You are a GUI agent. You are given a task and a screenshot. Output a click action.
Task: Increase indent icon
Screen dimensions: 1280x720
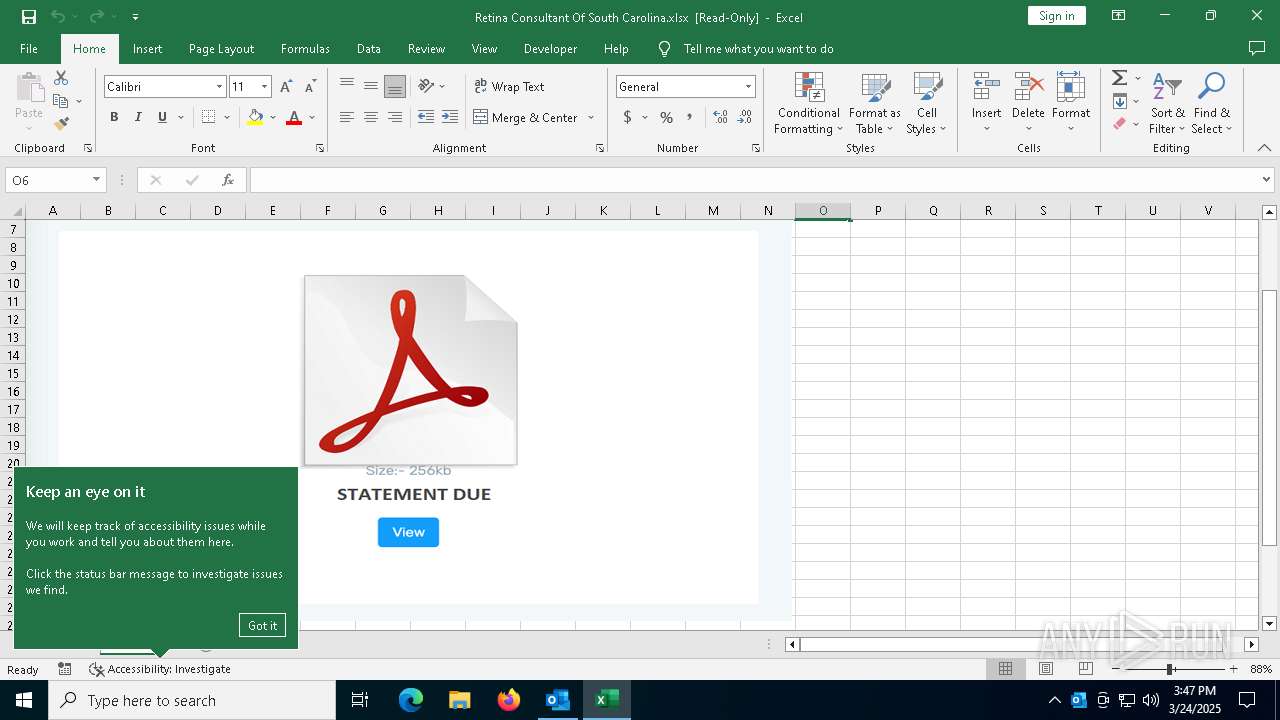click(x=450, y=117)
